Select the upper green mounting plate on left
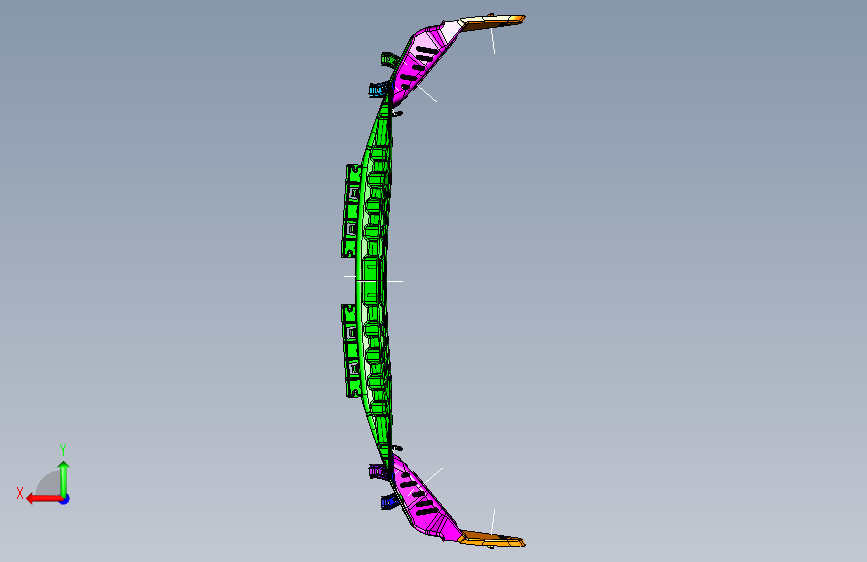The width and height of the screenshot is (867, 562). click(x=351, y=211)
